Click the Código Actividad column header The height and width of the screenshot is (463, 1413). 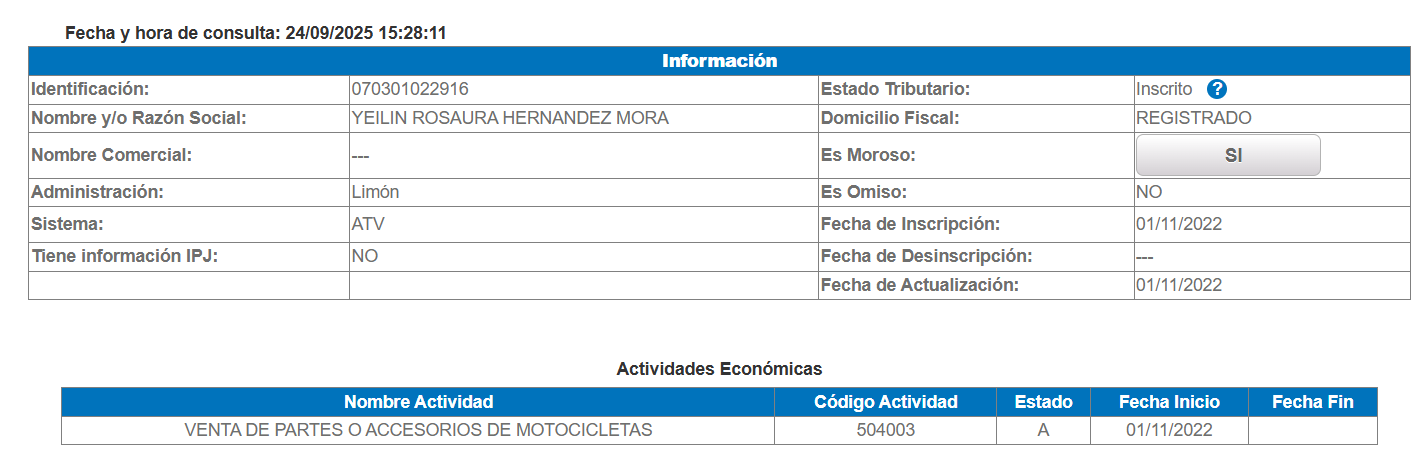click(885, 402)
